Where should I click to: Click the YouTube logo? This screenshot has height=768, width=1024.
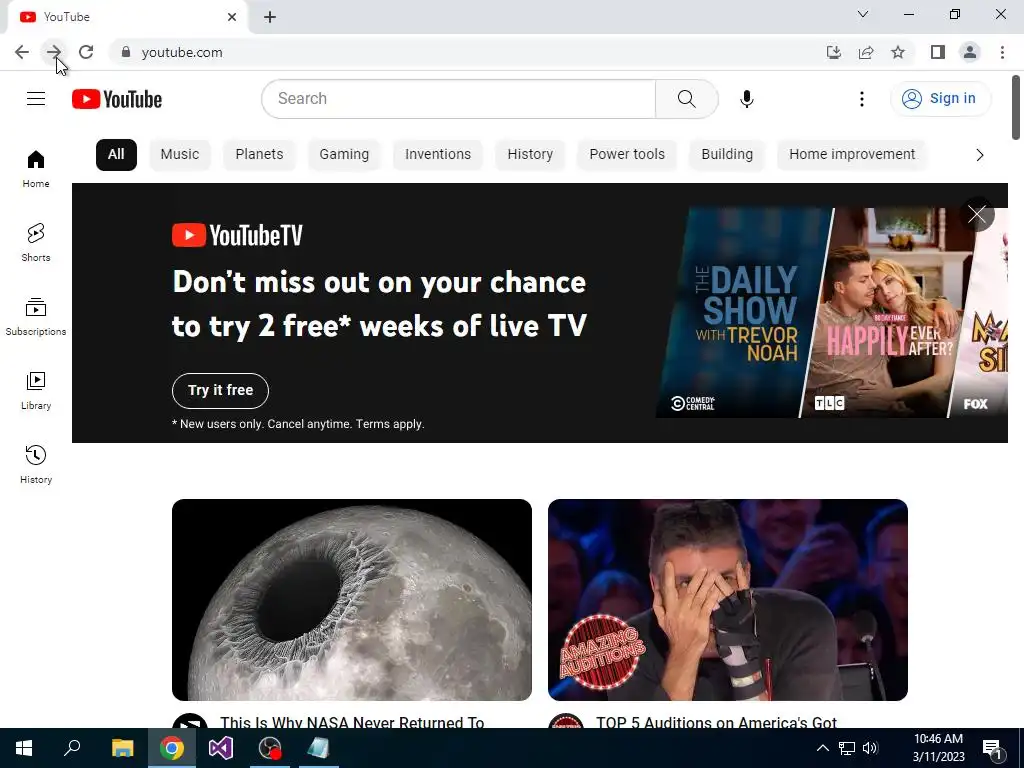[x=117, y=99]
